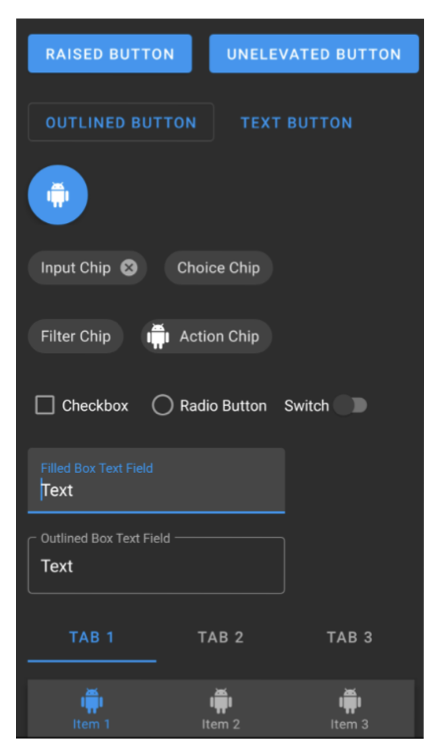Select Item 3 Android icon in bottom navigation
Viewport: 428px width, 754px height.
[x=350, y=701]
